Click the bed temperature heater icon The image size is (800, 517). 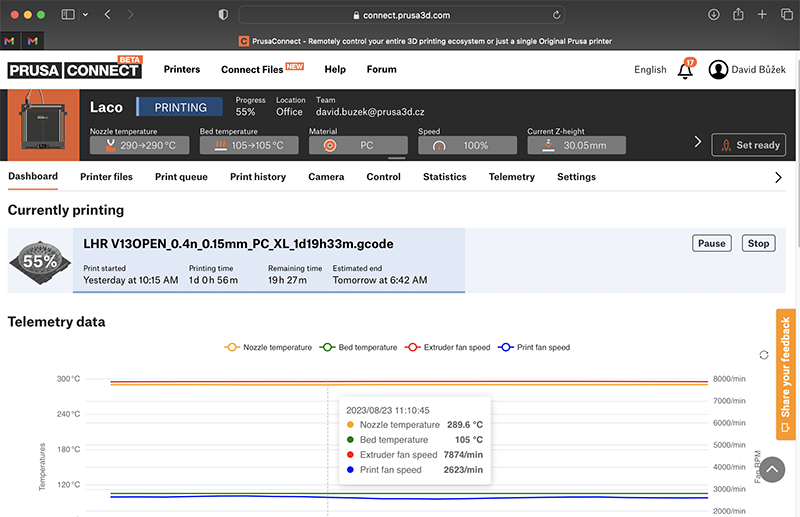coord(220,145)
